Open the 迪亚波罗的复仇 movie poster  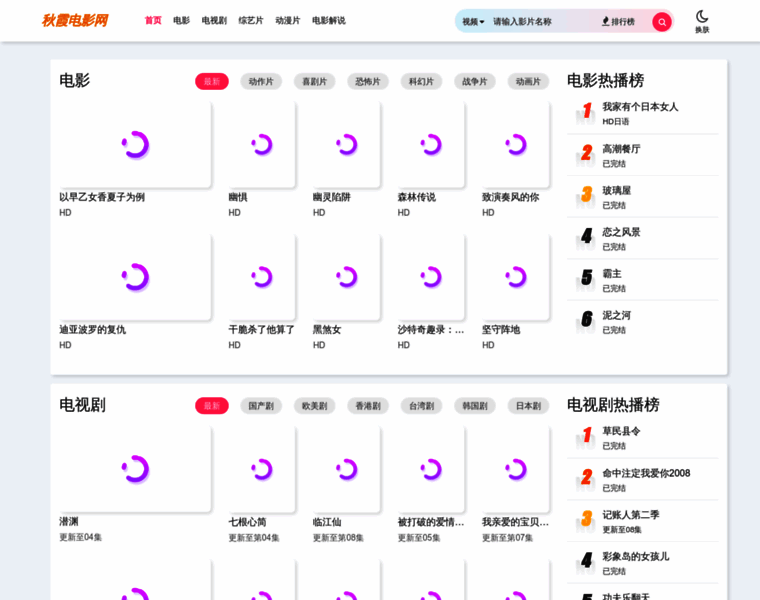(135, 277)
